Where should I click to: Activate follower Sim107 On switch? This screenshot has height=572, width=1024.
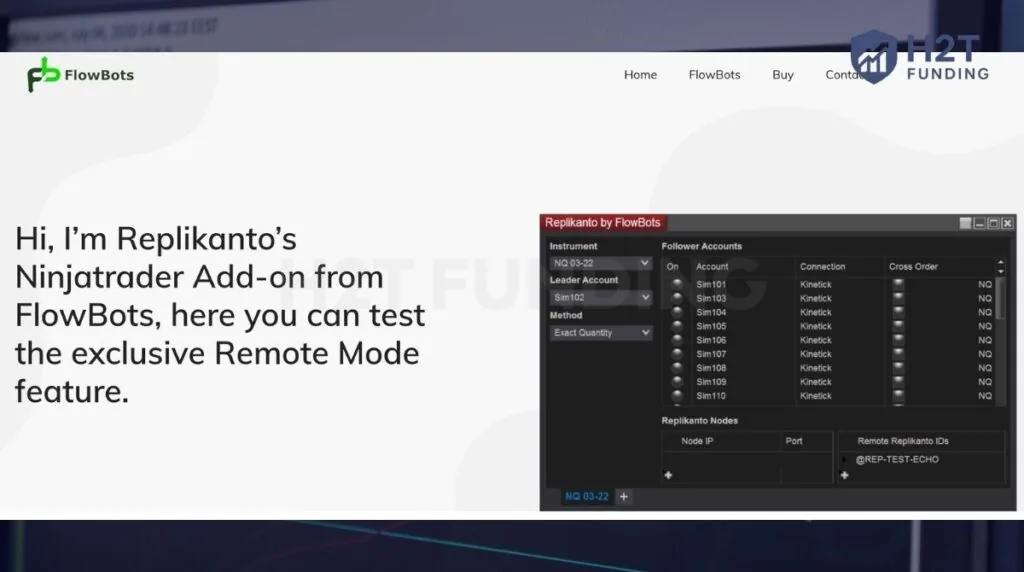click(x=677, y=354)
